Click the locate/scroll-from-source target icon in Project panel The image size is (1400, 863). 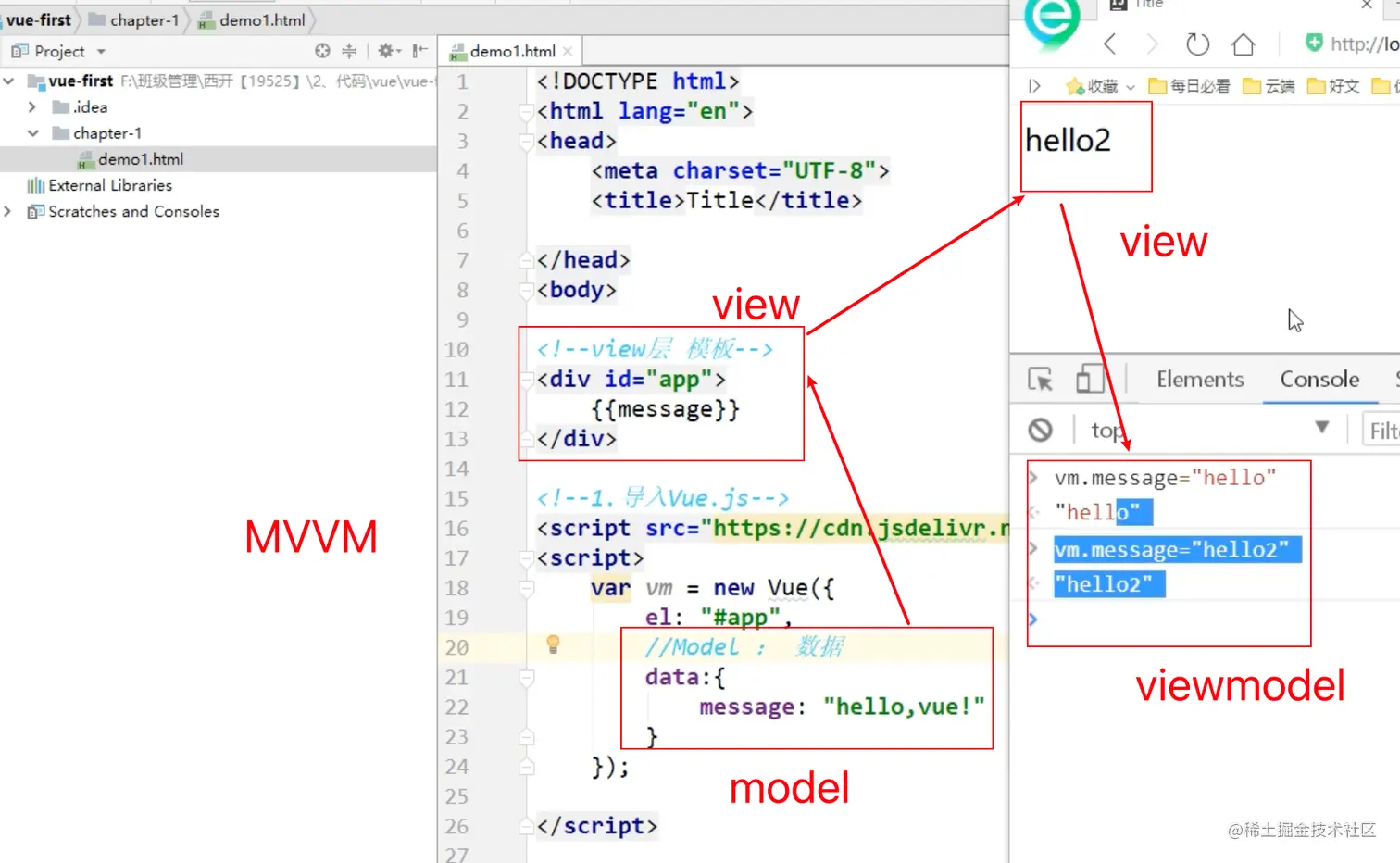click(322, 51)
